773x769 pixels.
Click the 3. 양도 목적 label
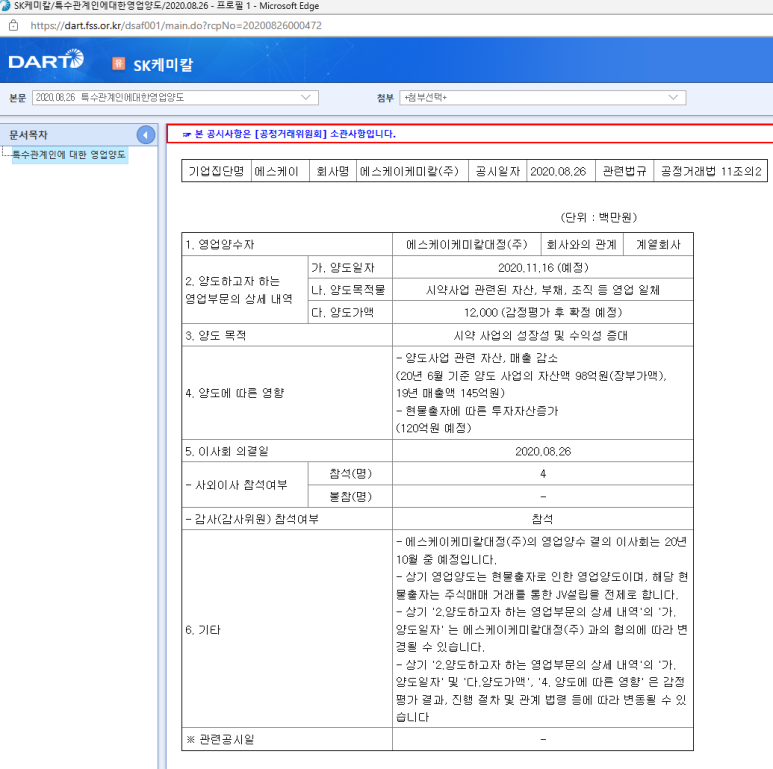click(x=216, y=336)
